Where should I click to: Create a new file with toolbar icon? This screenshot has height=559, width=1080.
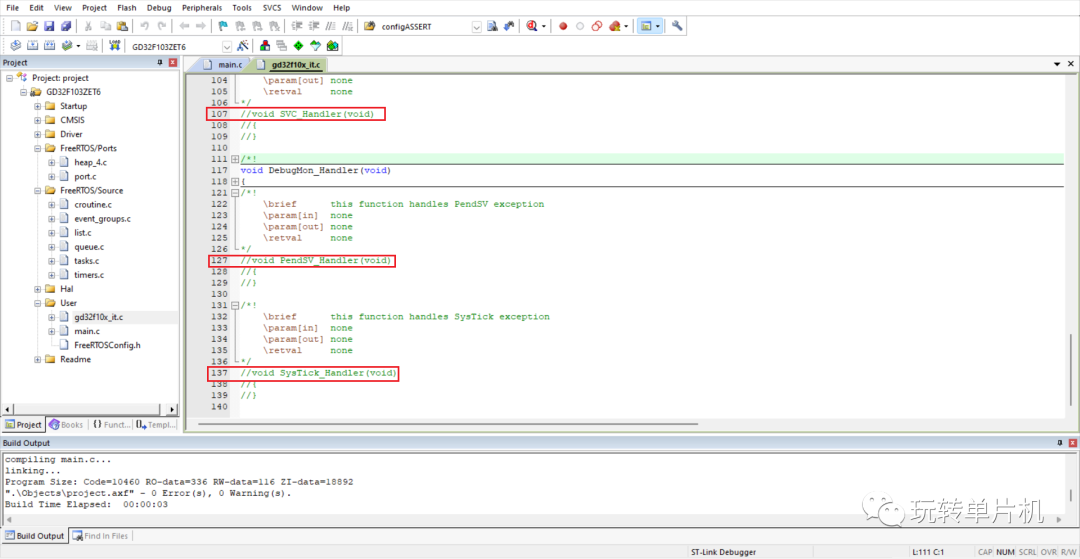coord(15,26)
